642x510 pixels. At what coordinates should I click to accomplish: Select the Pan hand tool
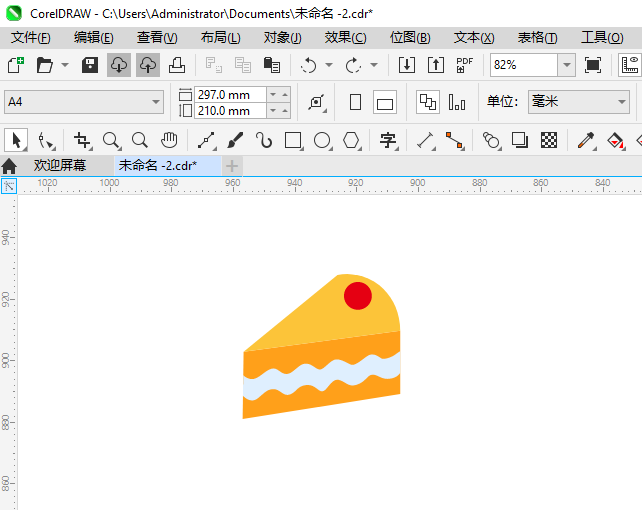tap(169, 140)
